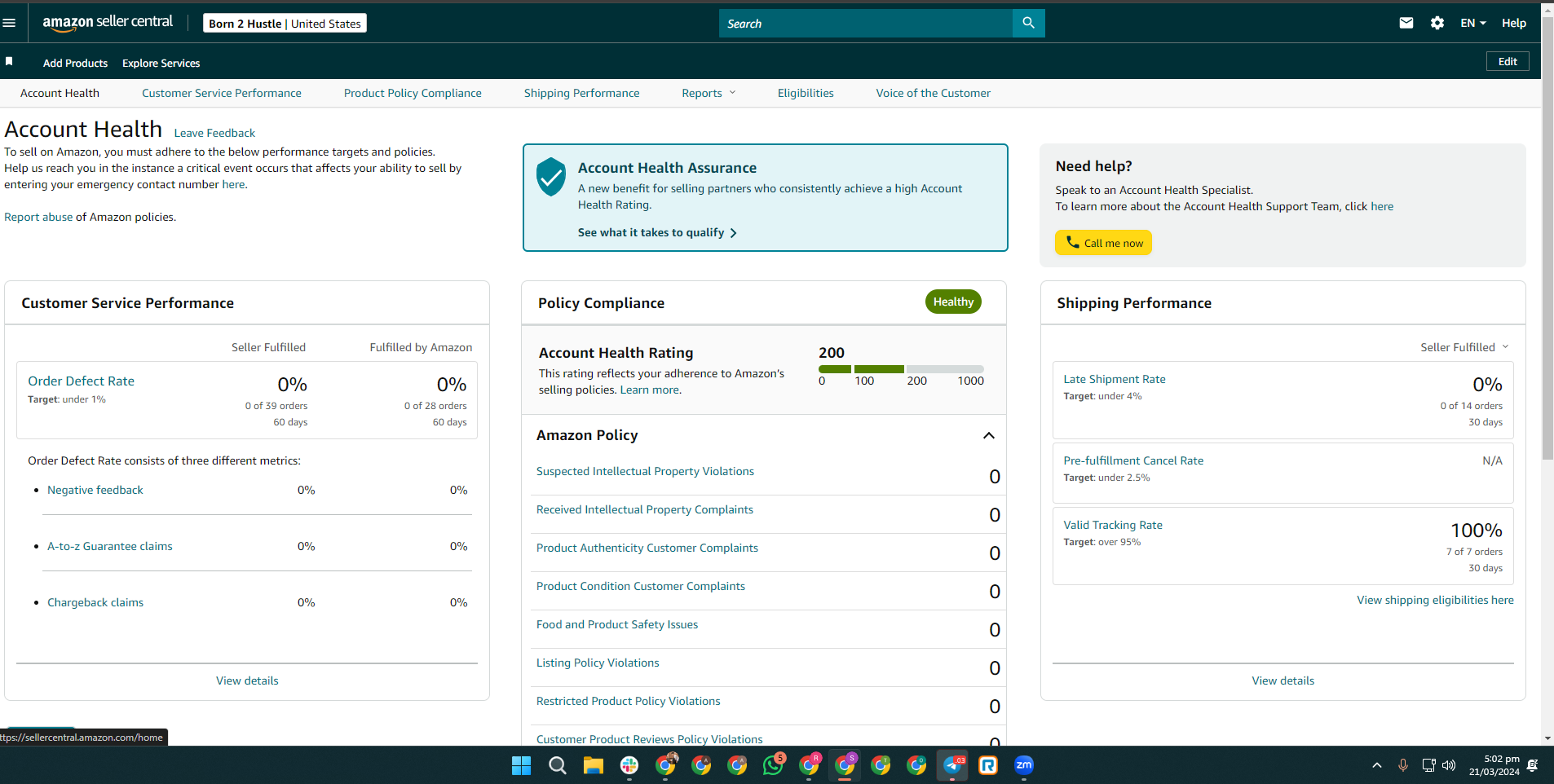Click inside the Search input field

[865, 23]
